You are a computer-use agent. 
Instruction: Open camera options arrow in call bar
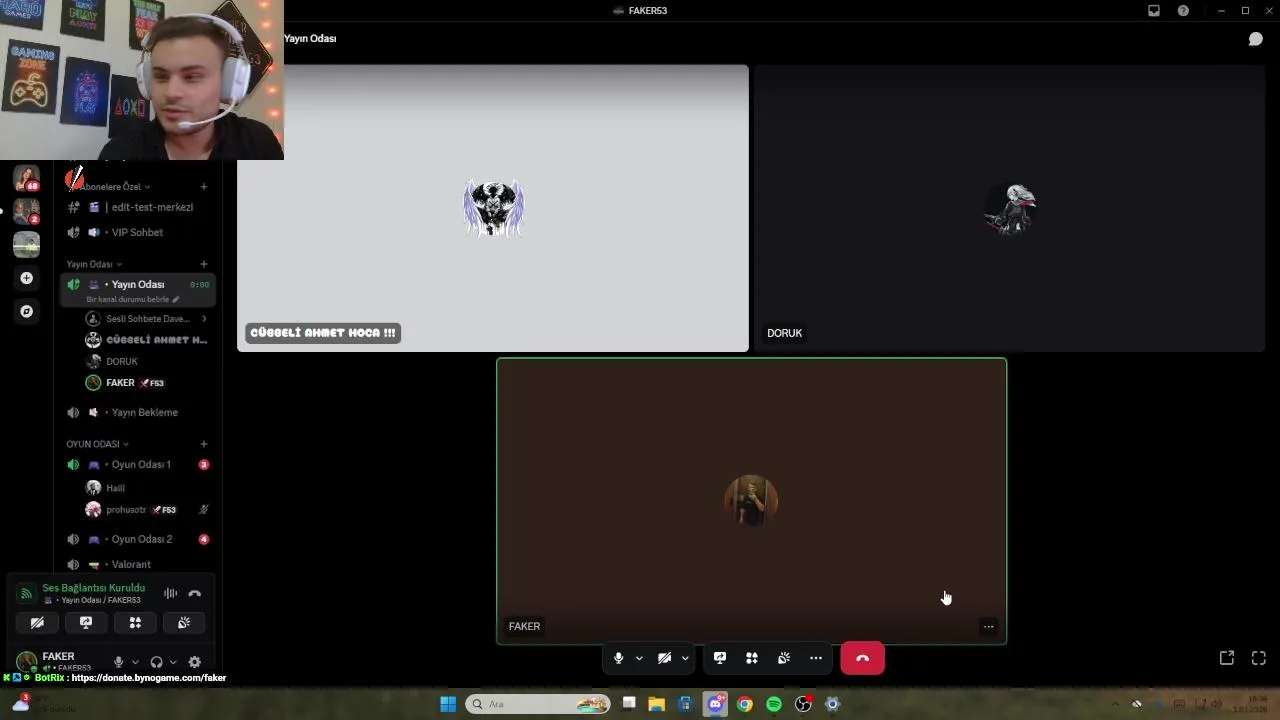(x=685, y=658)
